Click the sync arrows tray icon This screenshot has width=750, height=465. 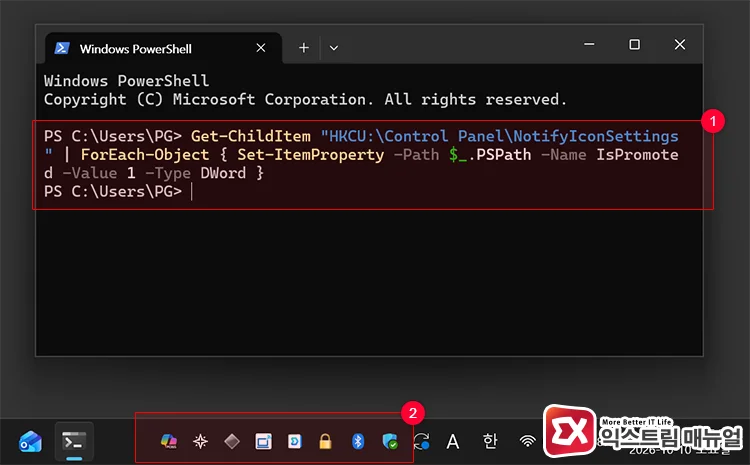point(422,441)
